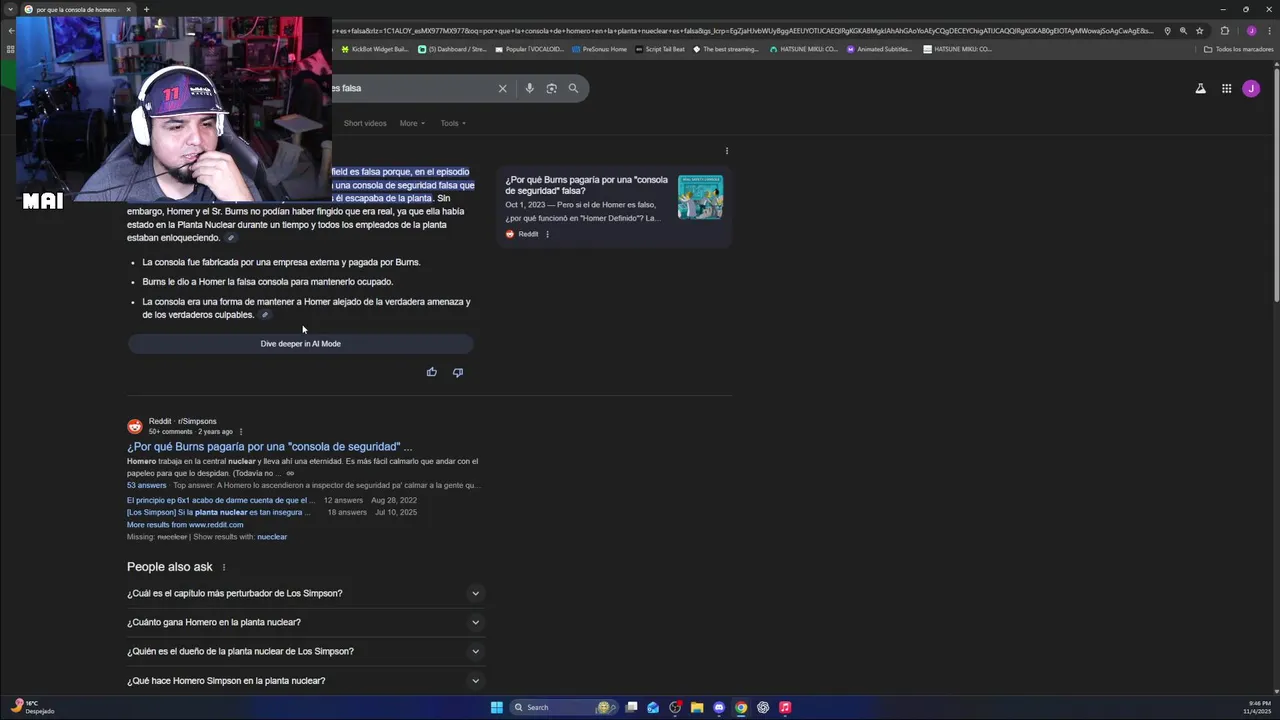Open PreSonus: Home bookmark

pyautogui.click(x=599, y=49)
